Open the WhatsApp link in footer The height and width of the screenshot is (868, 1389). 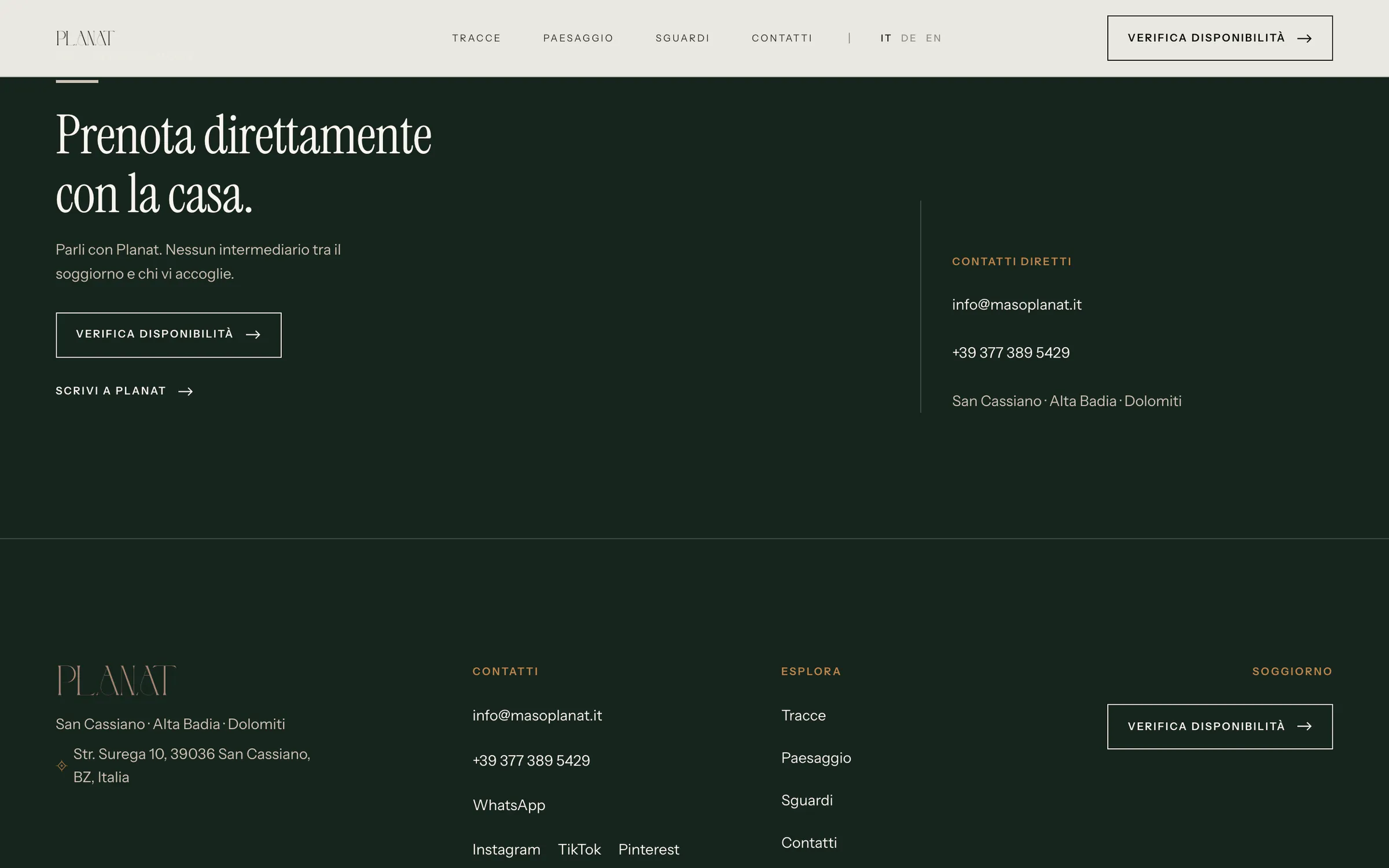[x=509, y=805]
